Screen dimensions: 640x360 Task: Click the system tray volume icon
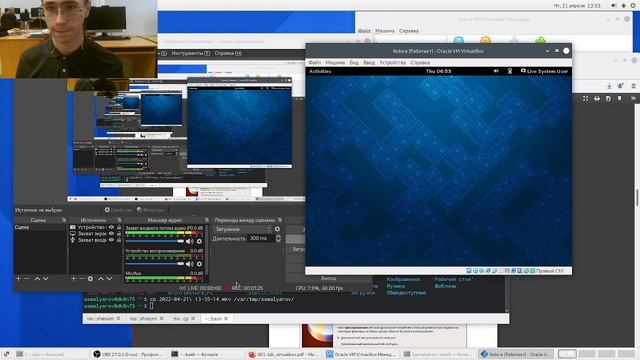click(x=614, y=6)
